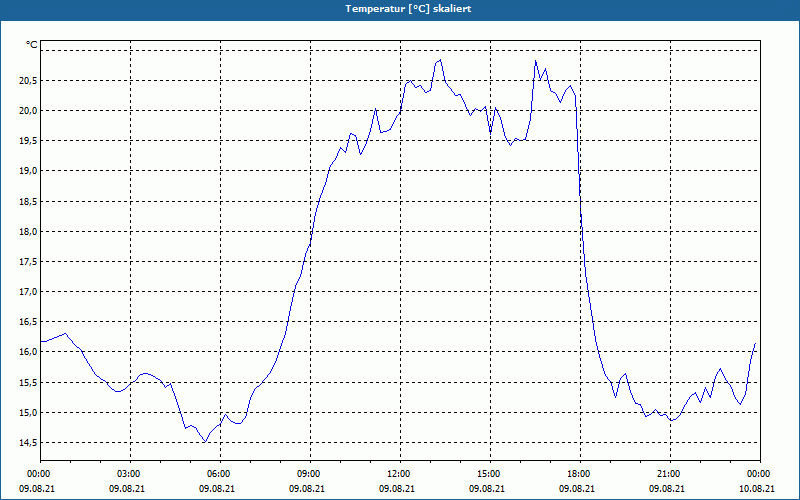Screen dimensions: 800x500
Task: Select the 16,0 y-axis value
Action: [29, 352]
